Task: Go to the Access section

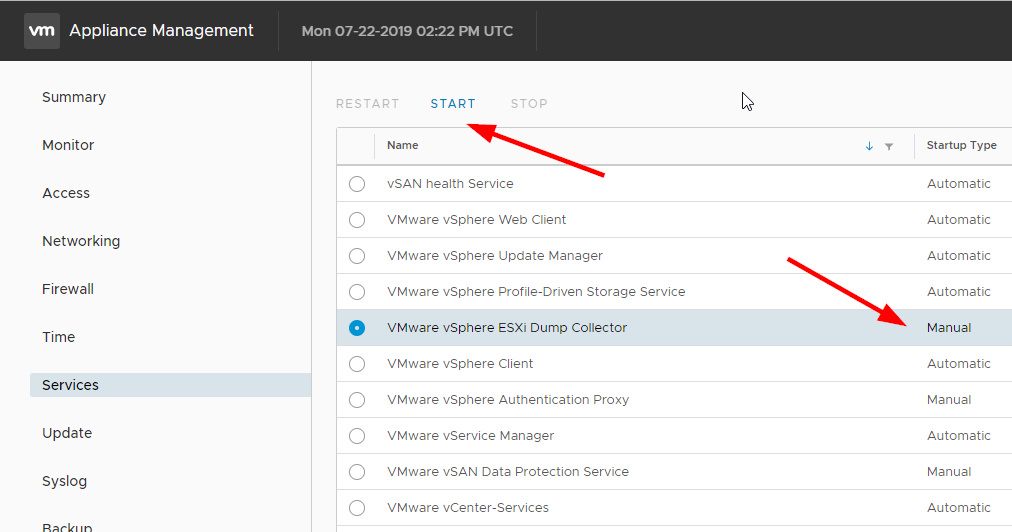Action: tap(66, 193)
